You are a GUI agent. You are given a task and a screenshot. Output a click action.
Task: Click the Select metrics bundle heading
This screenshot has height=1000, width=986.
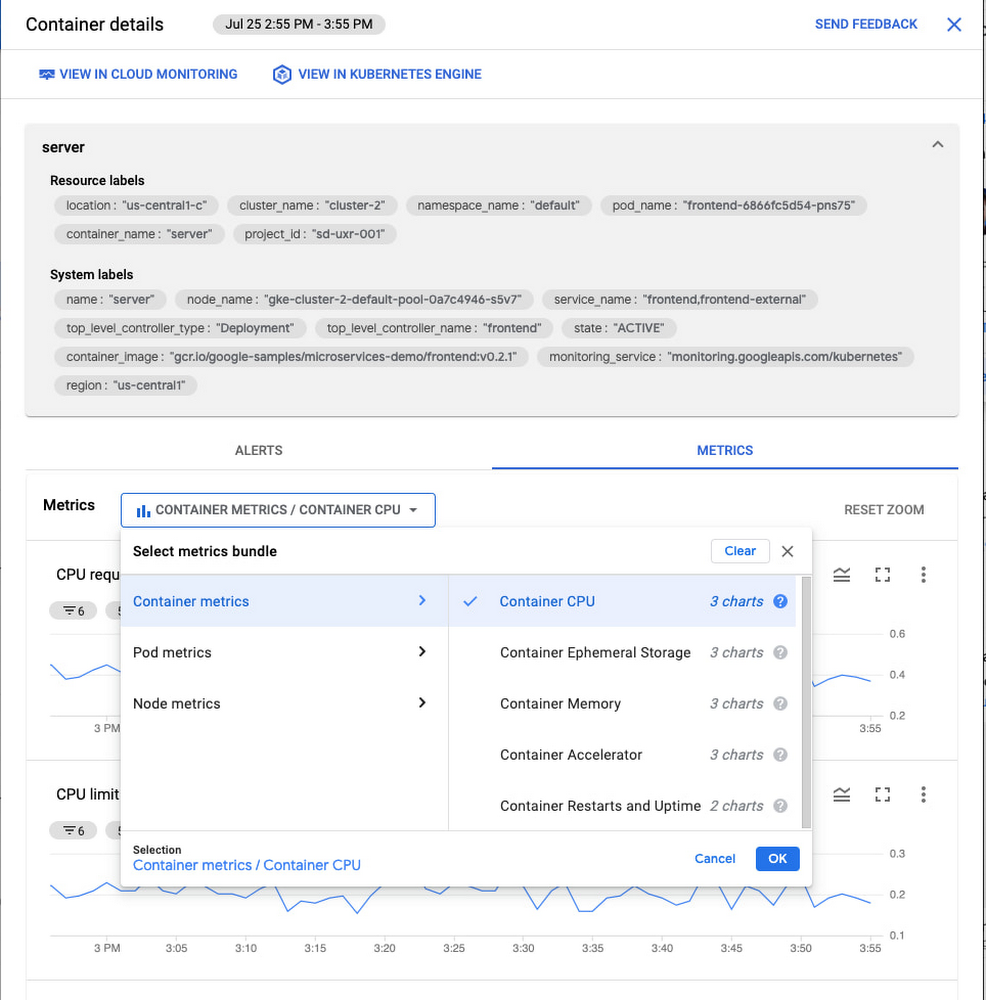[205, 551]
